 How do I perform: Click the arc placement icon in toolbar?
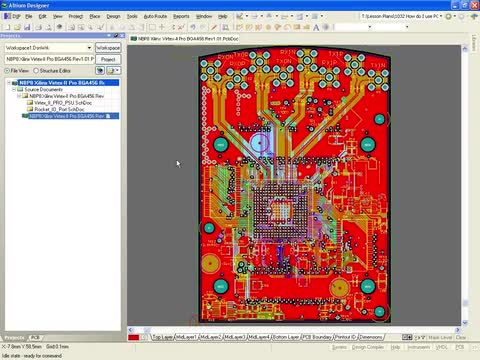287,27
